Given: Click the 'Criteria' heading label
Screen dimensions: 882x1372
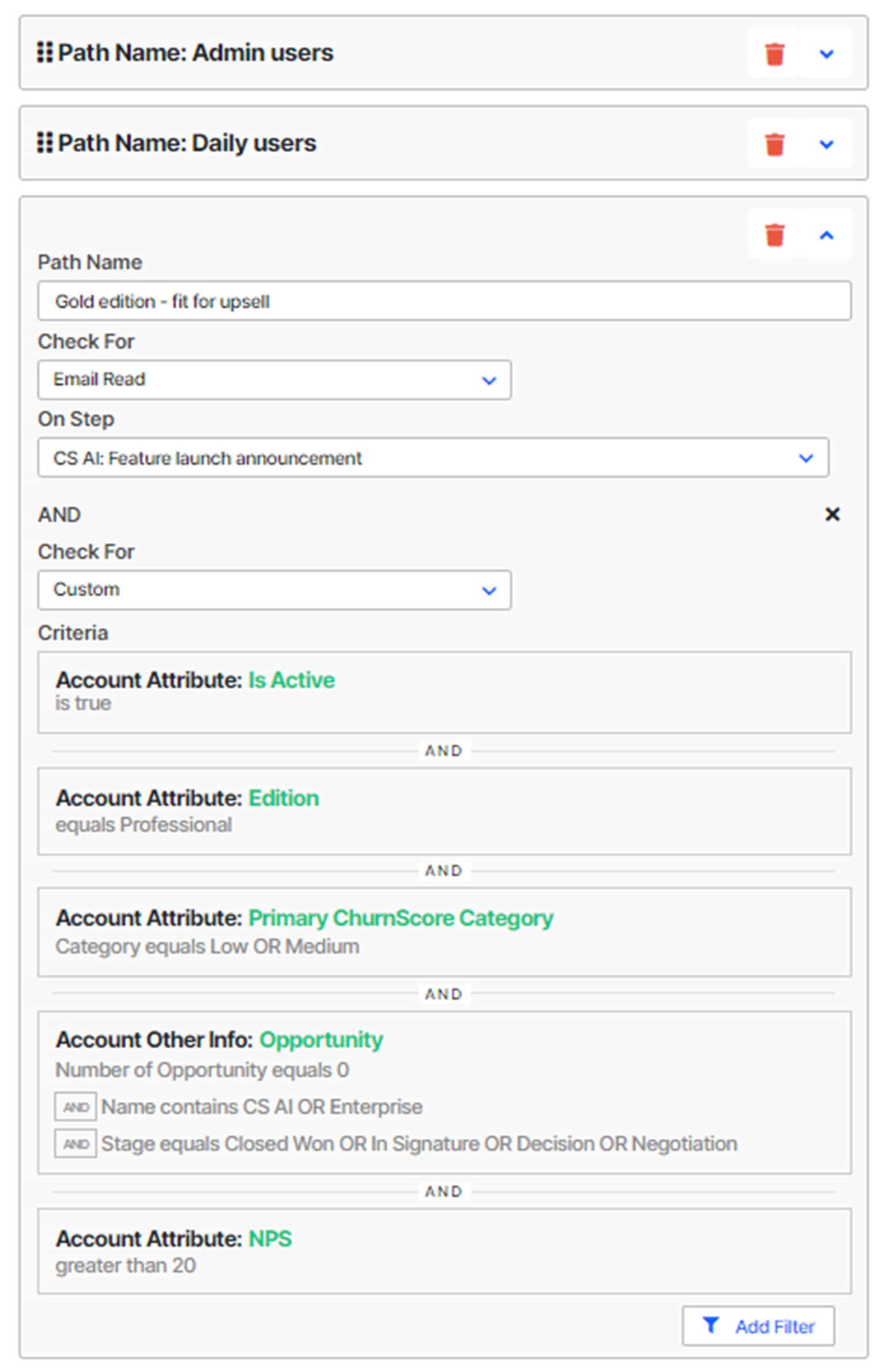Looking at the screenshot, I should pyautogui.click(x=73, y=633).
